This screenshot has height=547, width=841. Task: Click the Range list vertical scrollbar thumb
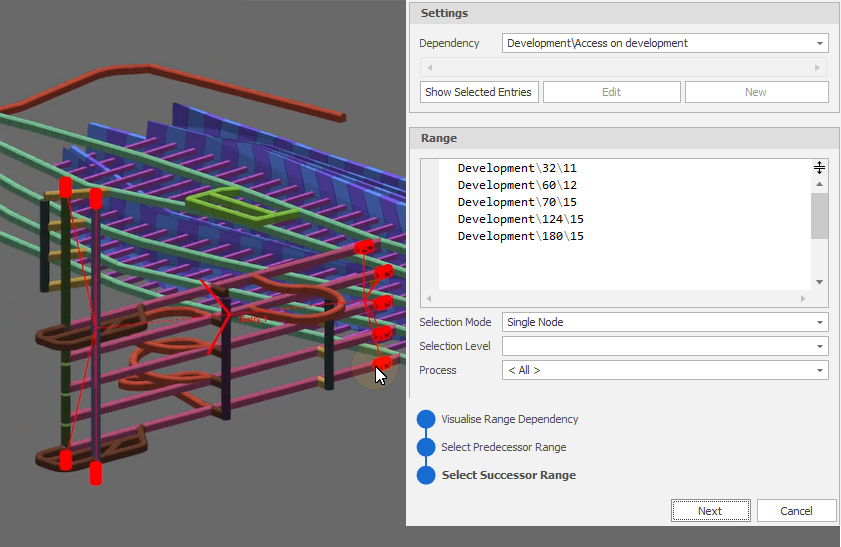pos(819,216)
